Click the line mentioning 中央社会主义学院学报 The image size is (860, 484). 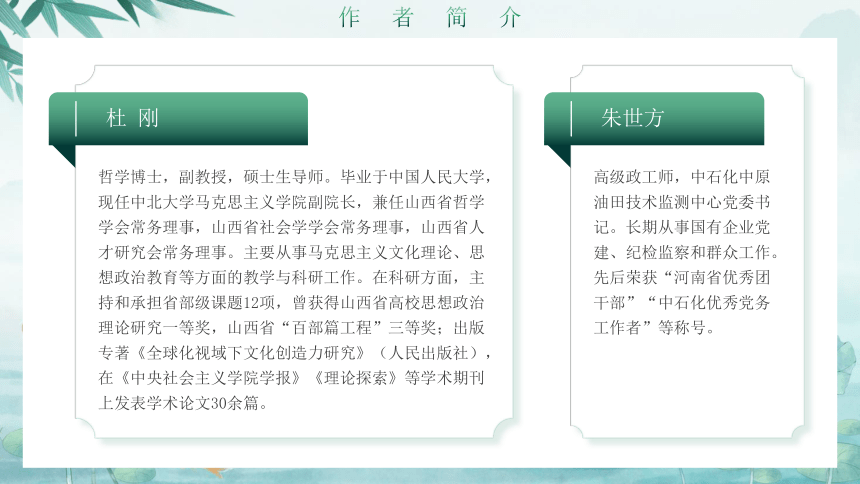(291, 378)
